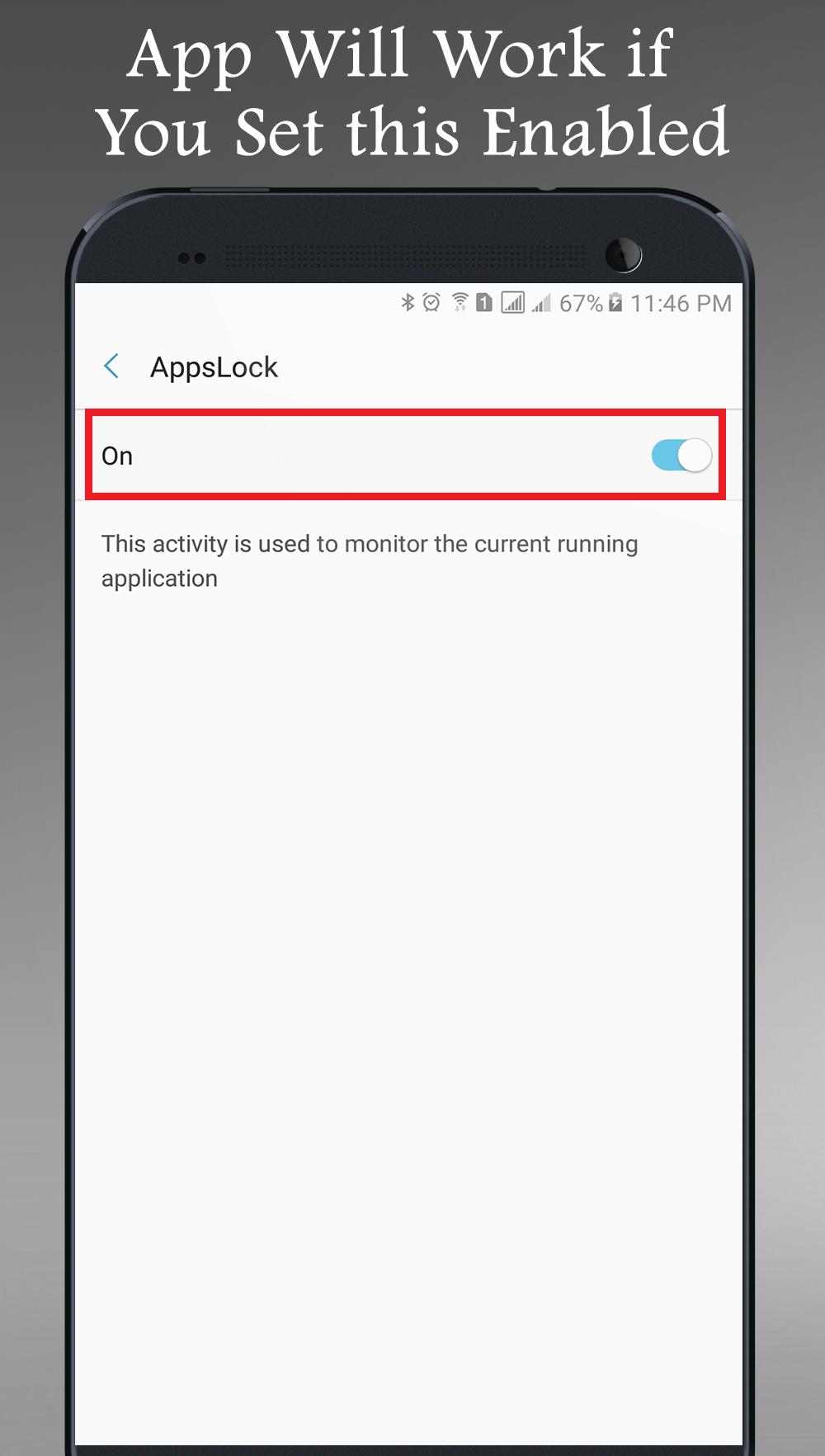Tap the AppsLock title text
Viewport: 825px width, 1456px height.
click(x=214, y=367)
